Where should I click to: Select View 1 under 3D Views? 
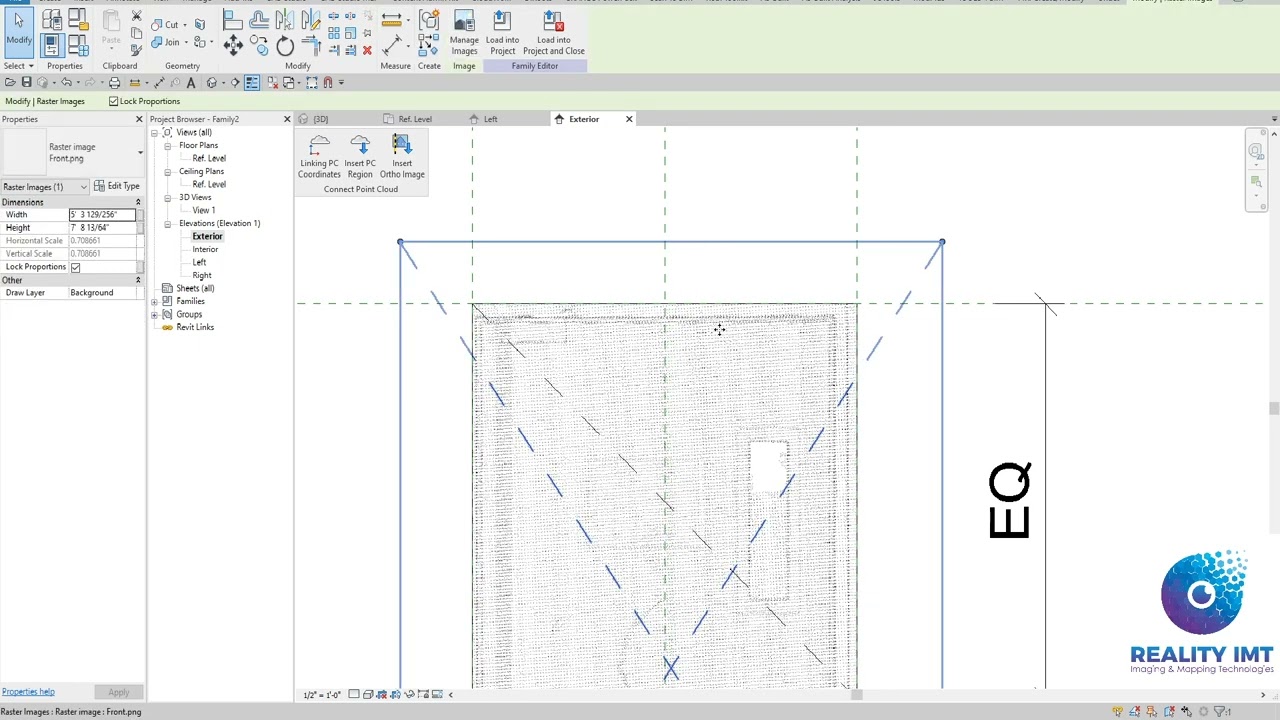203,211
